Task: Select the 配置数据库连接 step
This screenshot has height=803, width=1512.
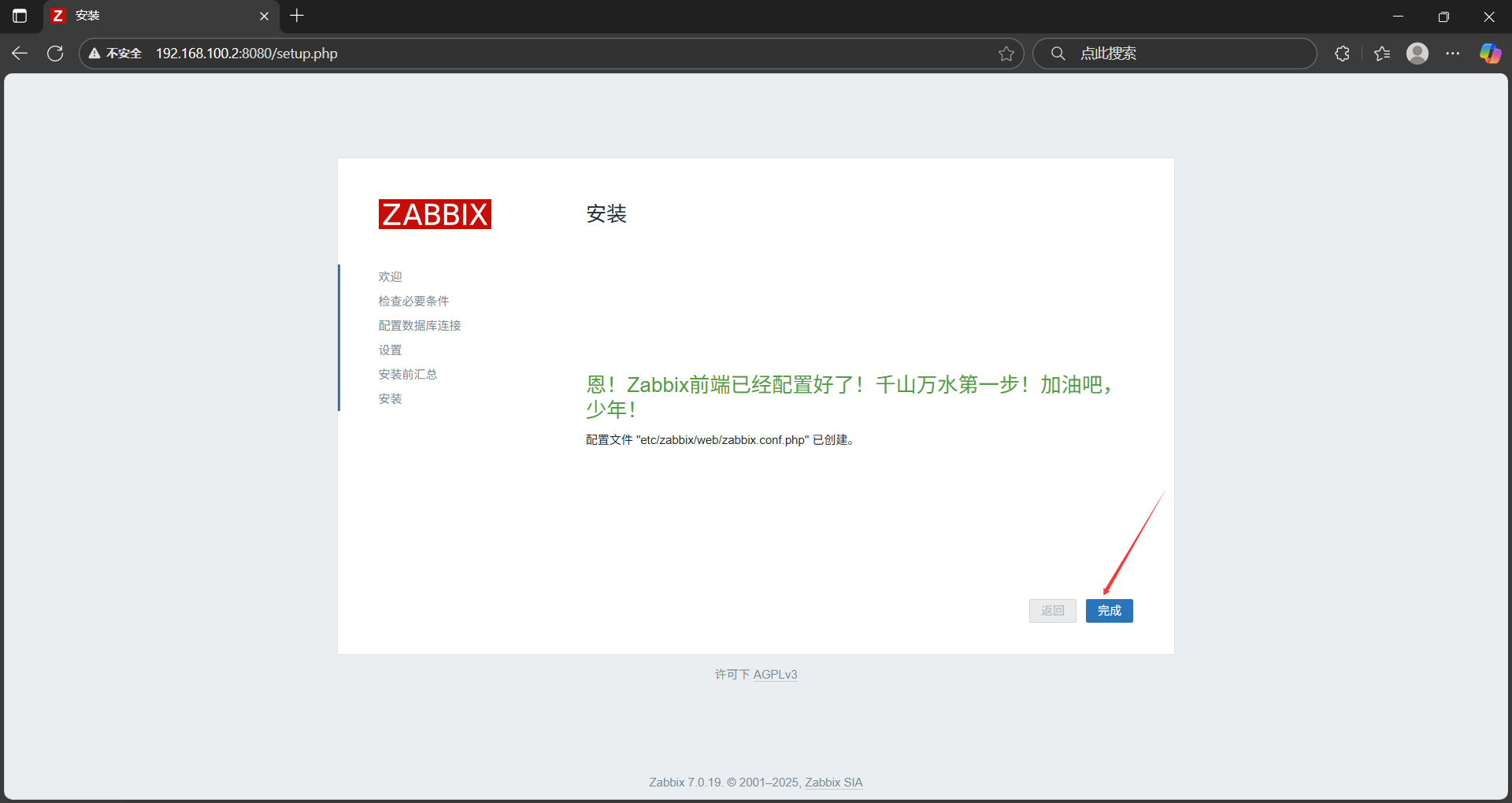Action: 420,326
